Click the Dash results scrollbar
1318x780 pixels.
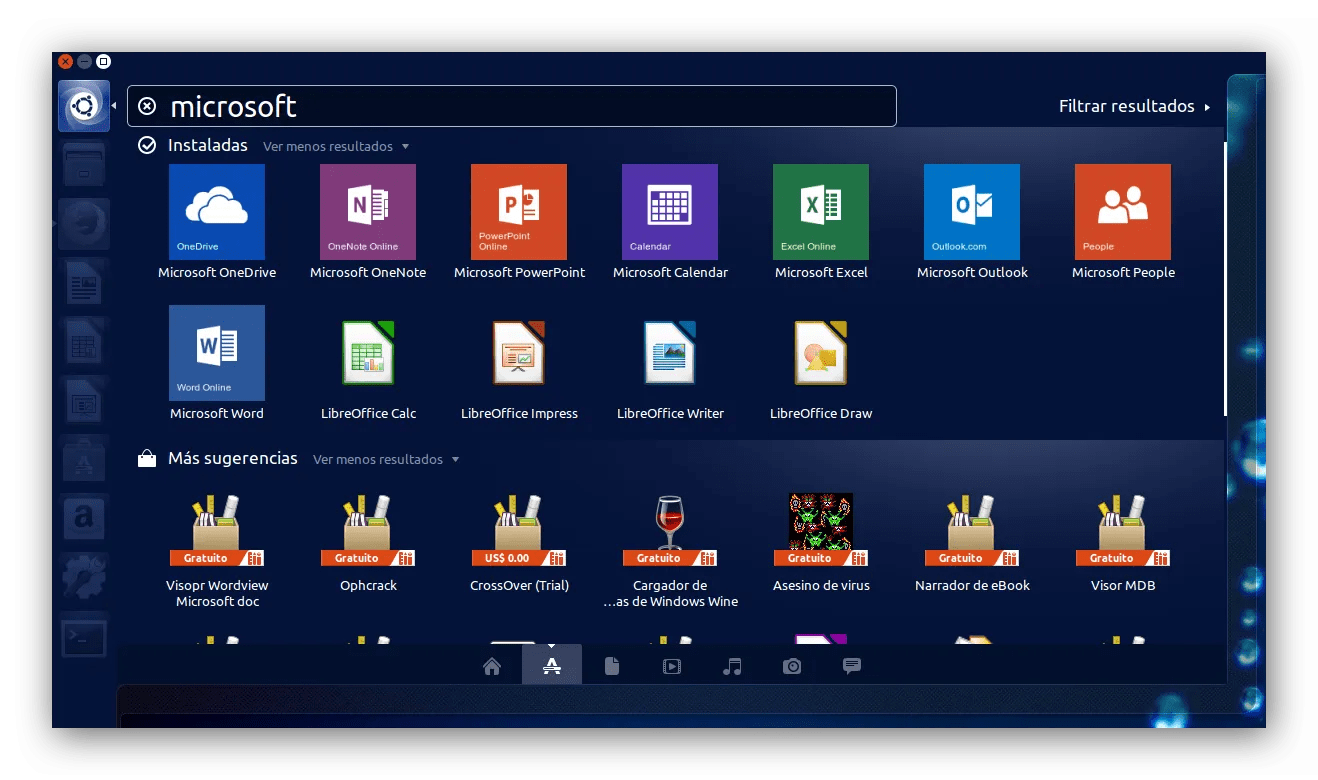click(1225, 279)
